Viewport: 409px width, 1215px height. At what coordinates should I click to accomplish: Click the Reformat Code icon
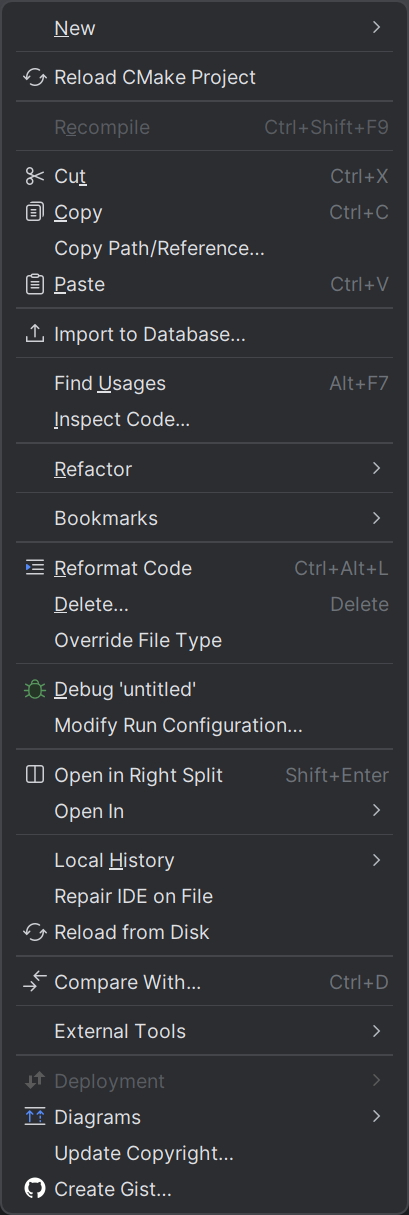coord(35,568)
